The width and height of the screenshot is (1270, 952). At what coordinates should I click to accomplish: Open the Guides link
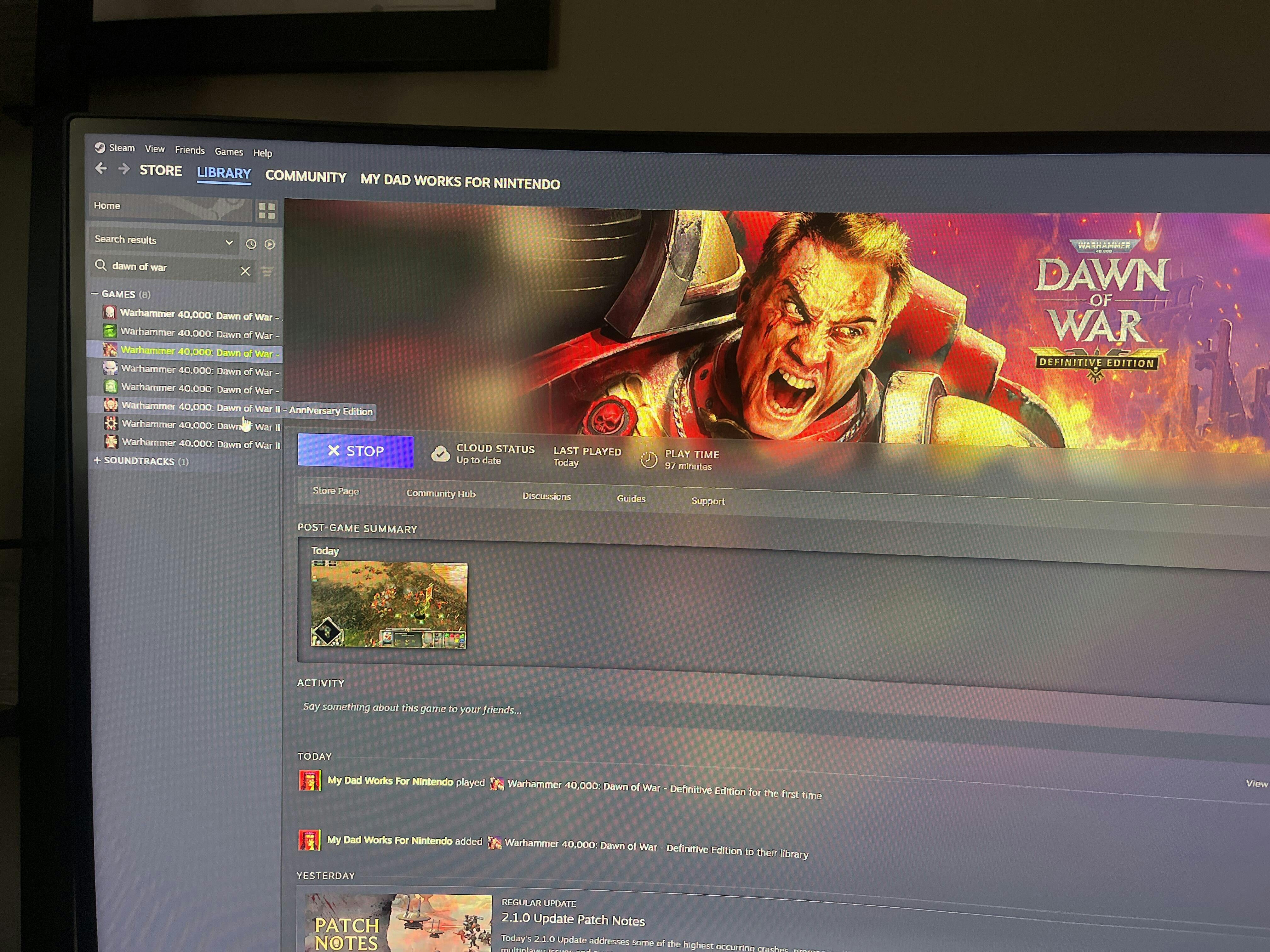(631, 499)
